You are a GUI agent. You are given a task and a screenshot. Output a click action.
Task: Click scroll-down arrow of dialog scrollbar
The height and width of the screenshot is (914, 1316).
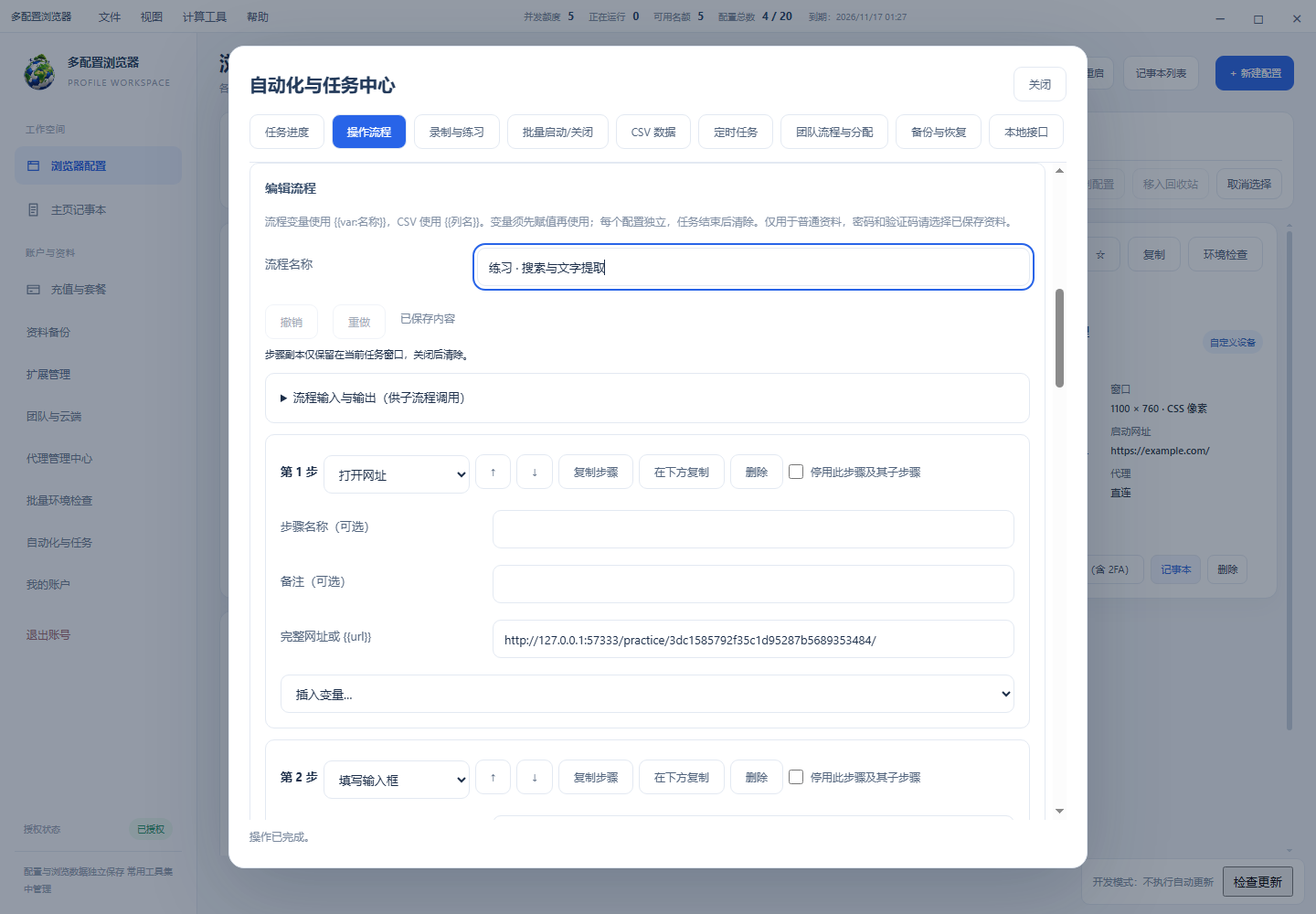1059,811
